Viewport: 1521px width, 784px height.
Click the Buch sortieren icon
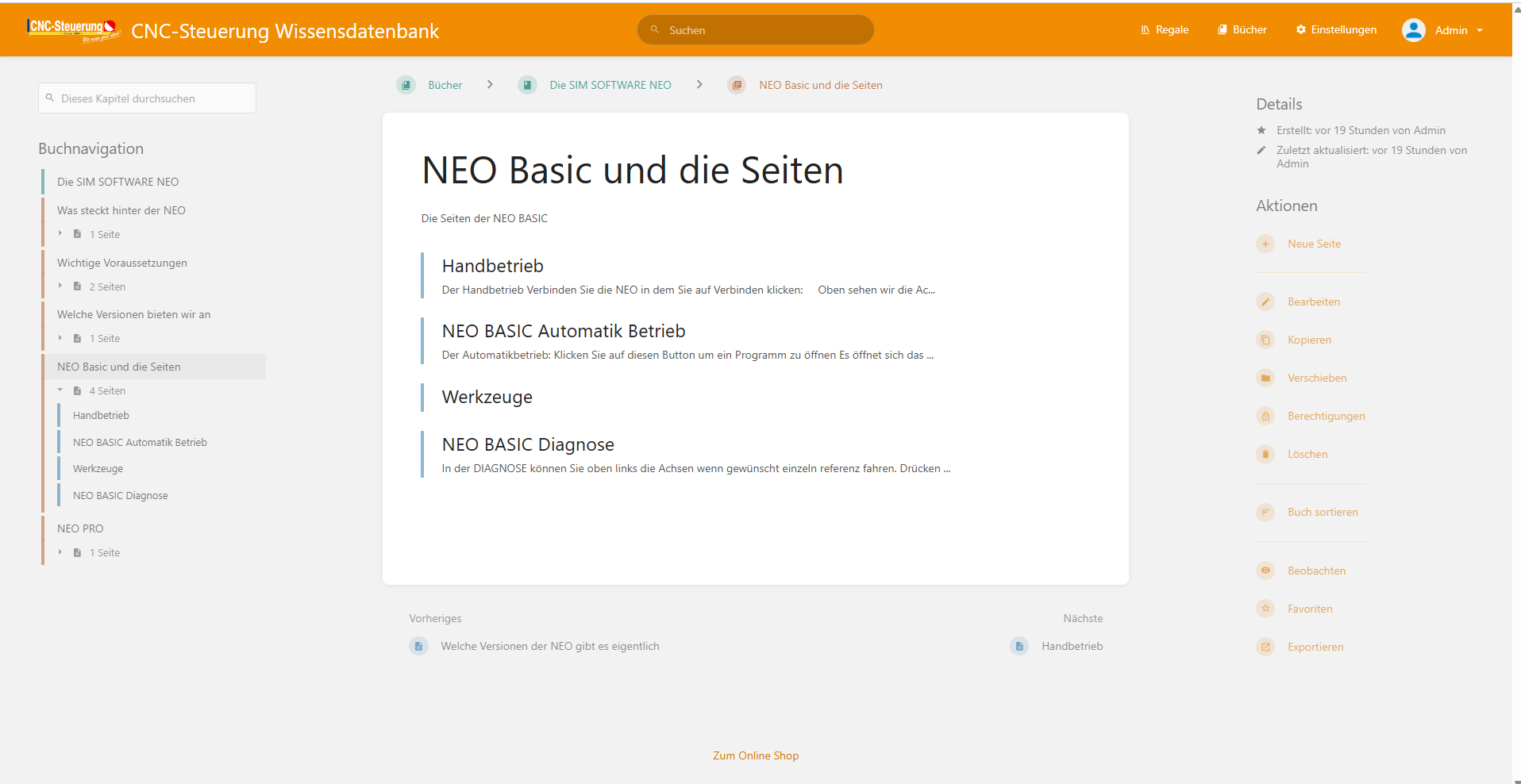click(1265, 513)
